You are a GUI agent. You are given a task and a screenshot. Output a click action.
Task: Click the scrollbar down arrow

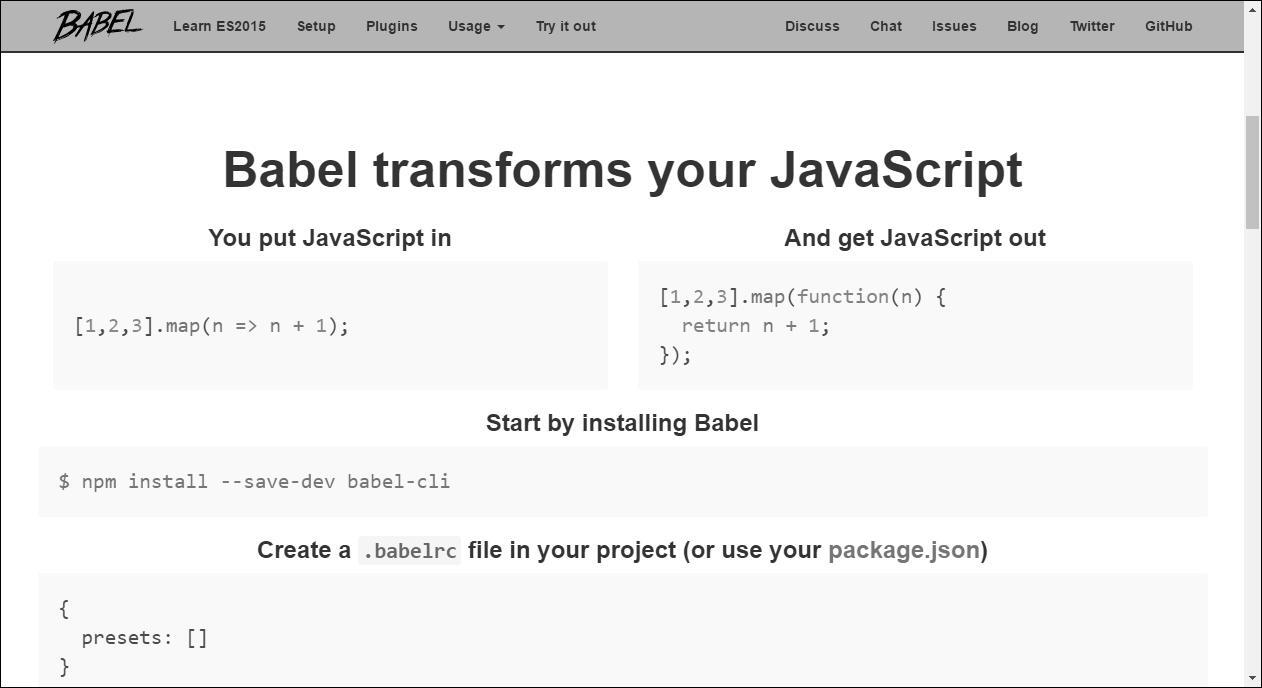coord(1252,679)
